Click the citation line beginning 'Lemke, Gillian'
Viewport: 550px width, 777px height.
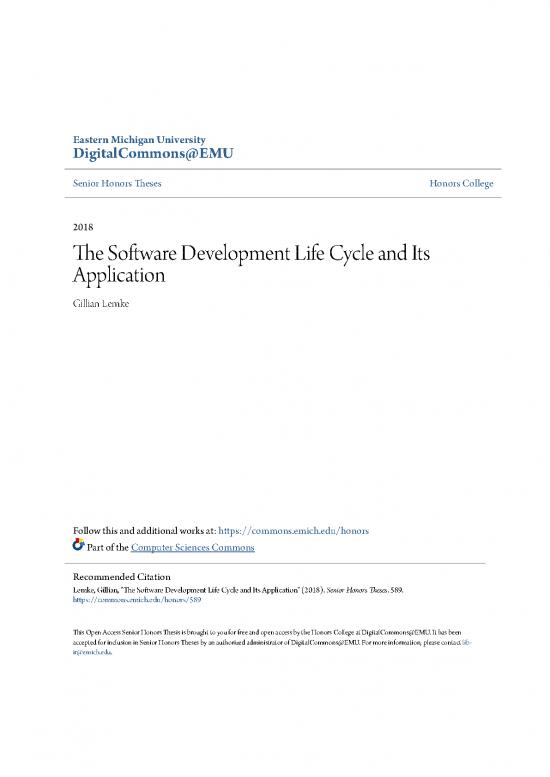point(238,590)
